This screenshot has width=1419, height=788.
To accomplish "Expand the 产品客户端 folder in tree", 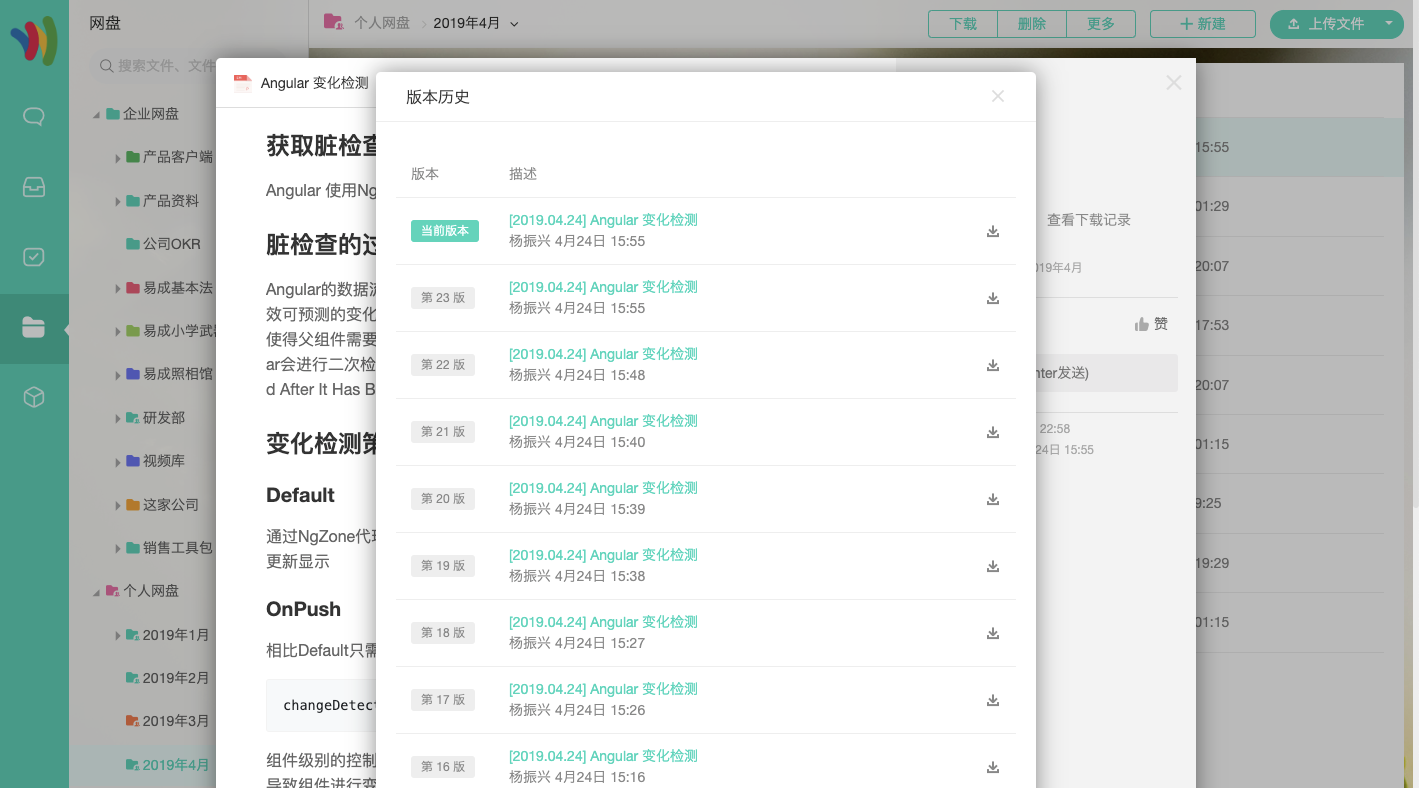I will [x=118, y=158].
